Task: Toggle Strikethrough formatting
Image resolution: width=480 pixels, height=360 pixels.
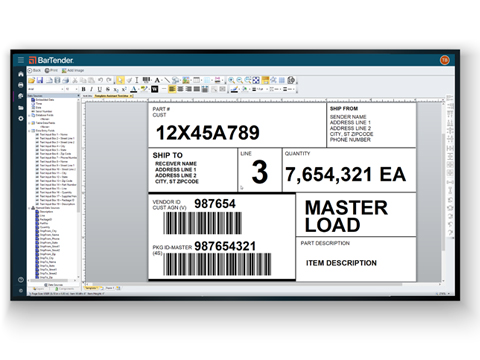Action: click(108, 89)
